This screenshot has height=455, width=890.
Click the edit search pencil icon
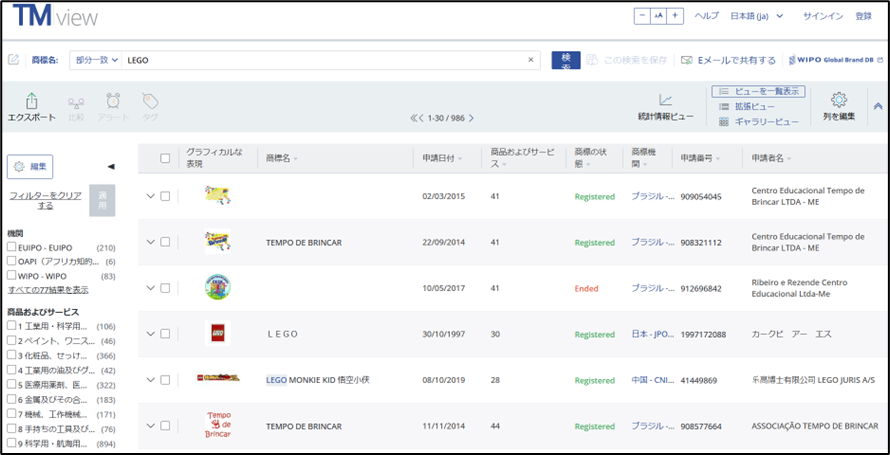pos(14,60)
